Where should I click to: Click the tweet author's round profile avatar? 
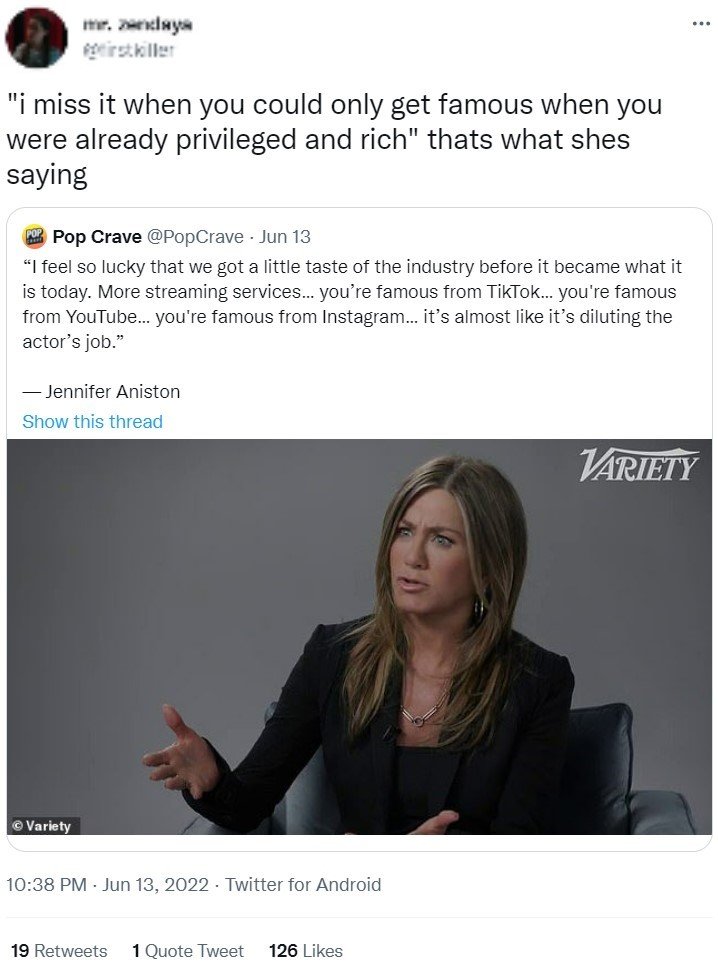coord(36,38)
